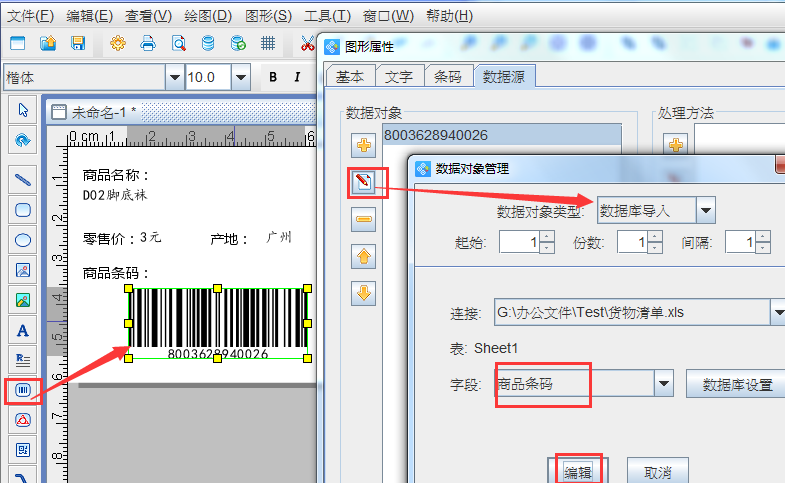Add a new data object with plus icon

(x=365, y=146)
